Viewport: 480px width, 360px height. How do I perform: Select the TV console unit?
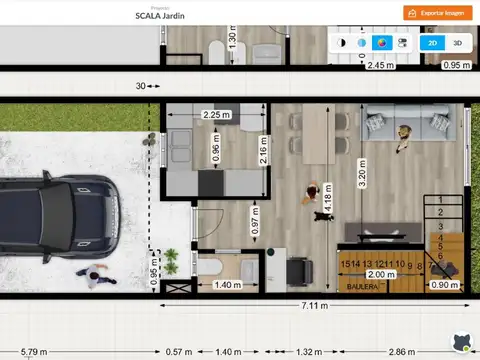382,232
